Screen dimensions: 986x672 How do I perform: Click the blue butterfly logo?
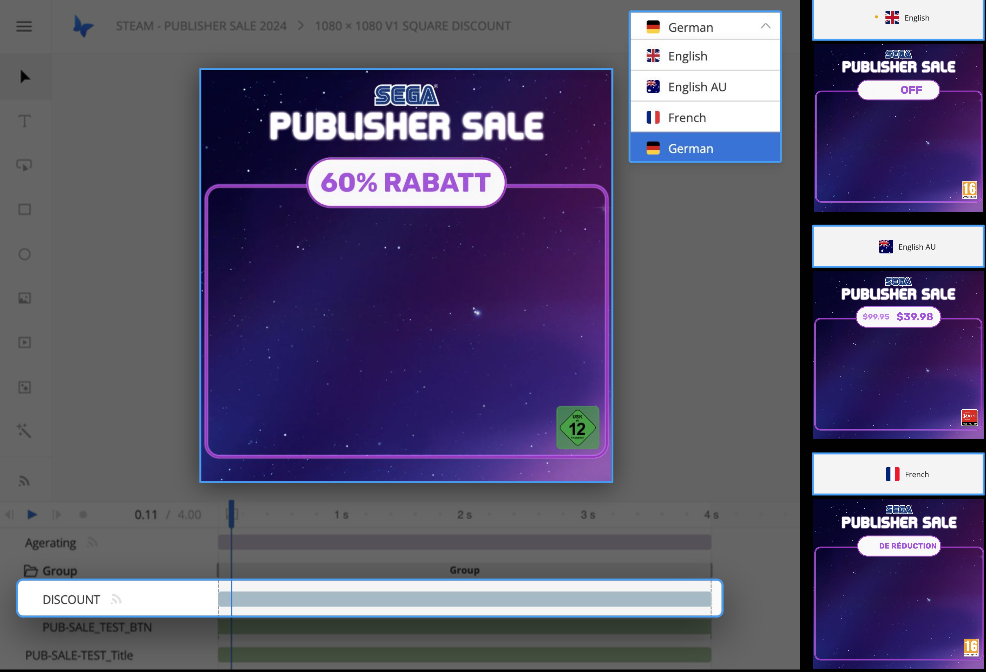pos(84,26)
